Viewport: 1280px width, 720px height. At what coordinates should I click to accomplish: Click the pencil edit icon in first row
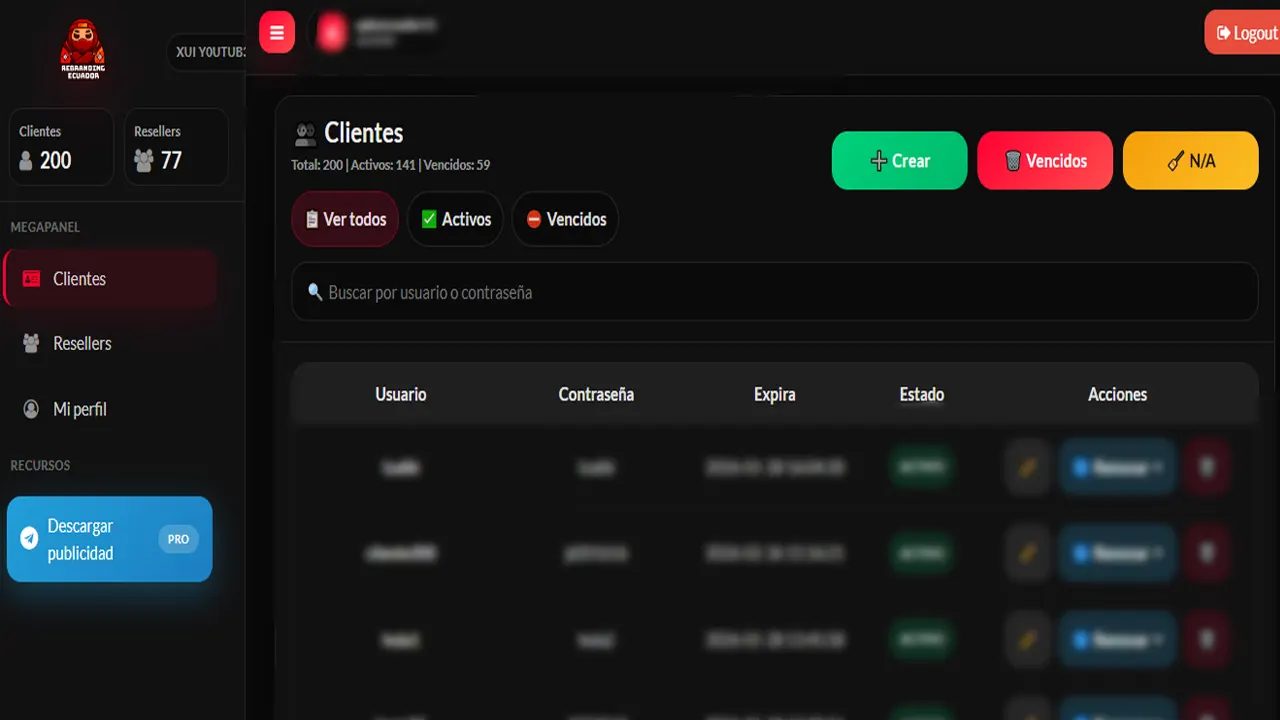point(1028,467)
